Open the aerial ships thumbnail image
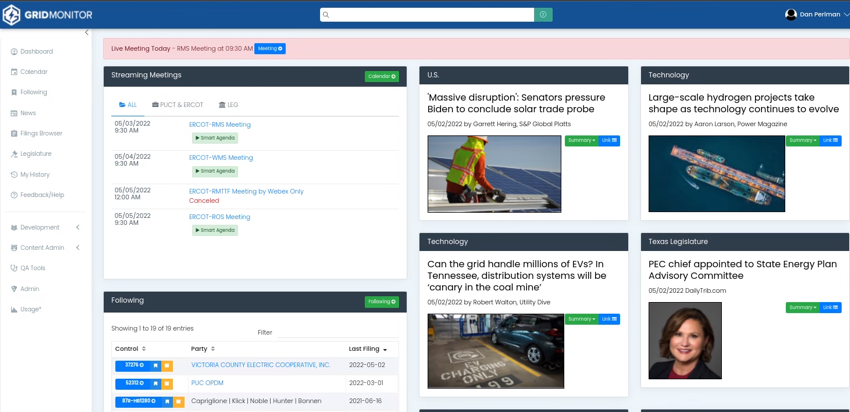 (717, 173)
